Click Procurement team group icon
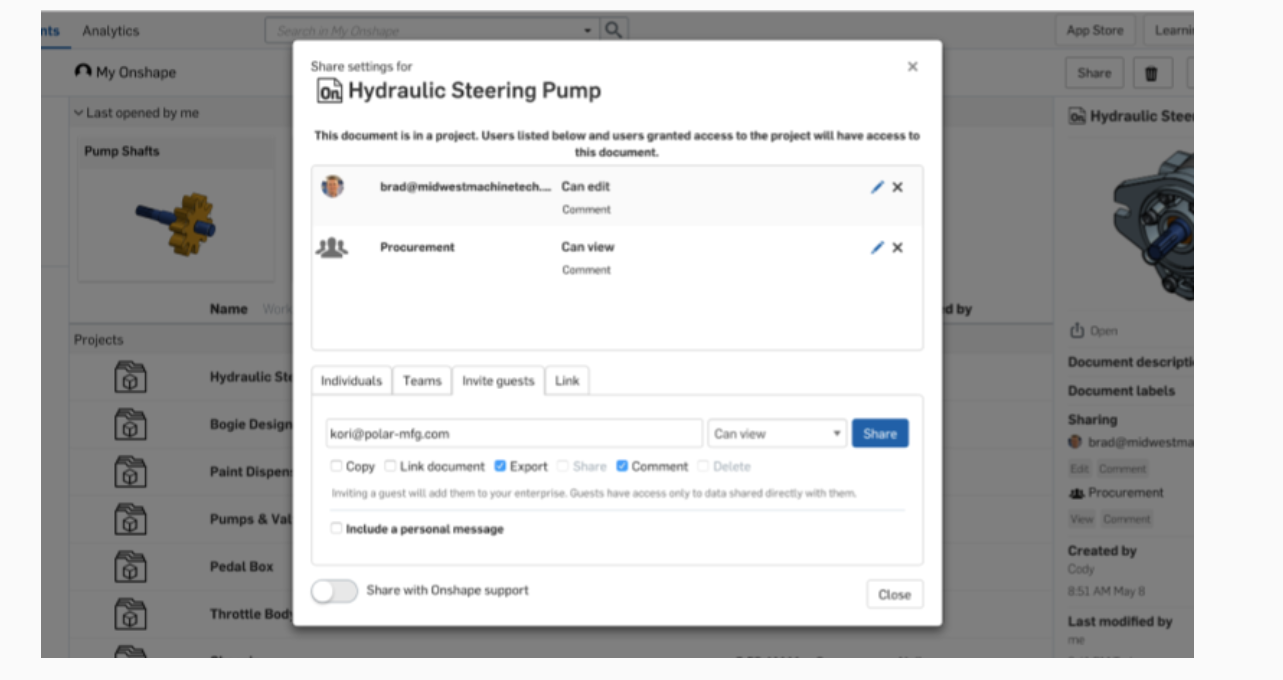 click(331, 247)
